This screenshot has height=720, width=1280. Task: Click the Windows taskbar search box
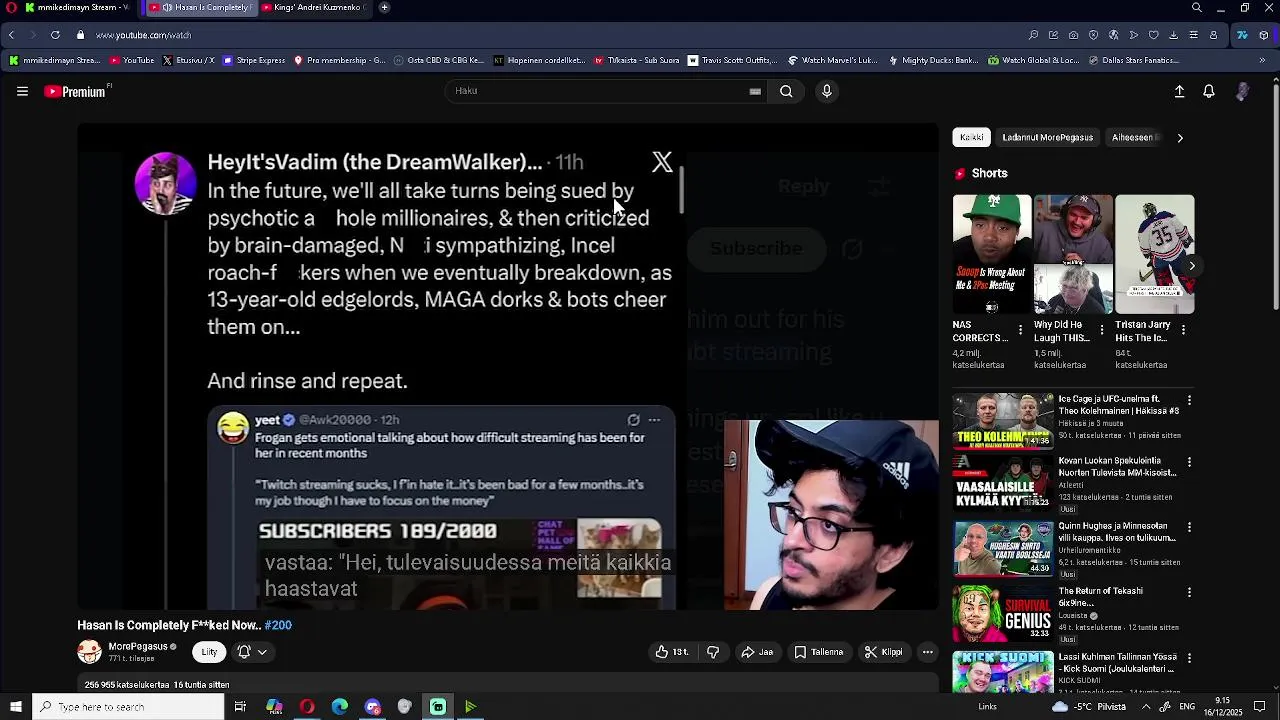pos(128,707)
